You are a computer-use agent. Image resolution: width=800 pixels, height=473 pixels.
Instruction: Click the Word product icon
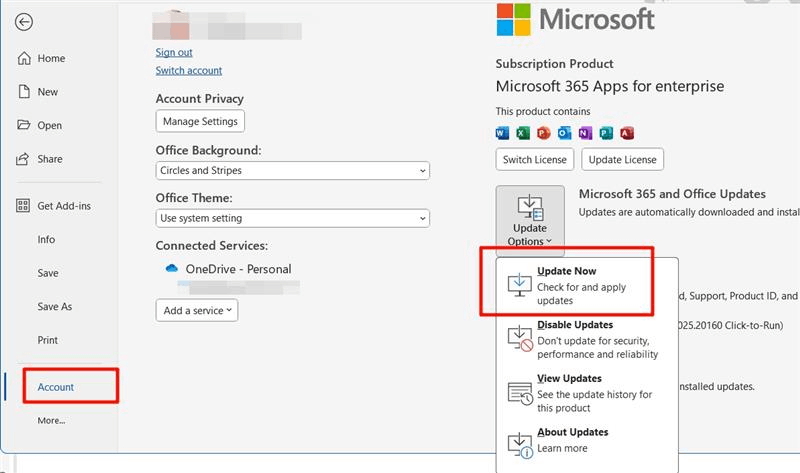(x=502, y=133)
